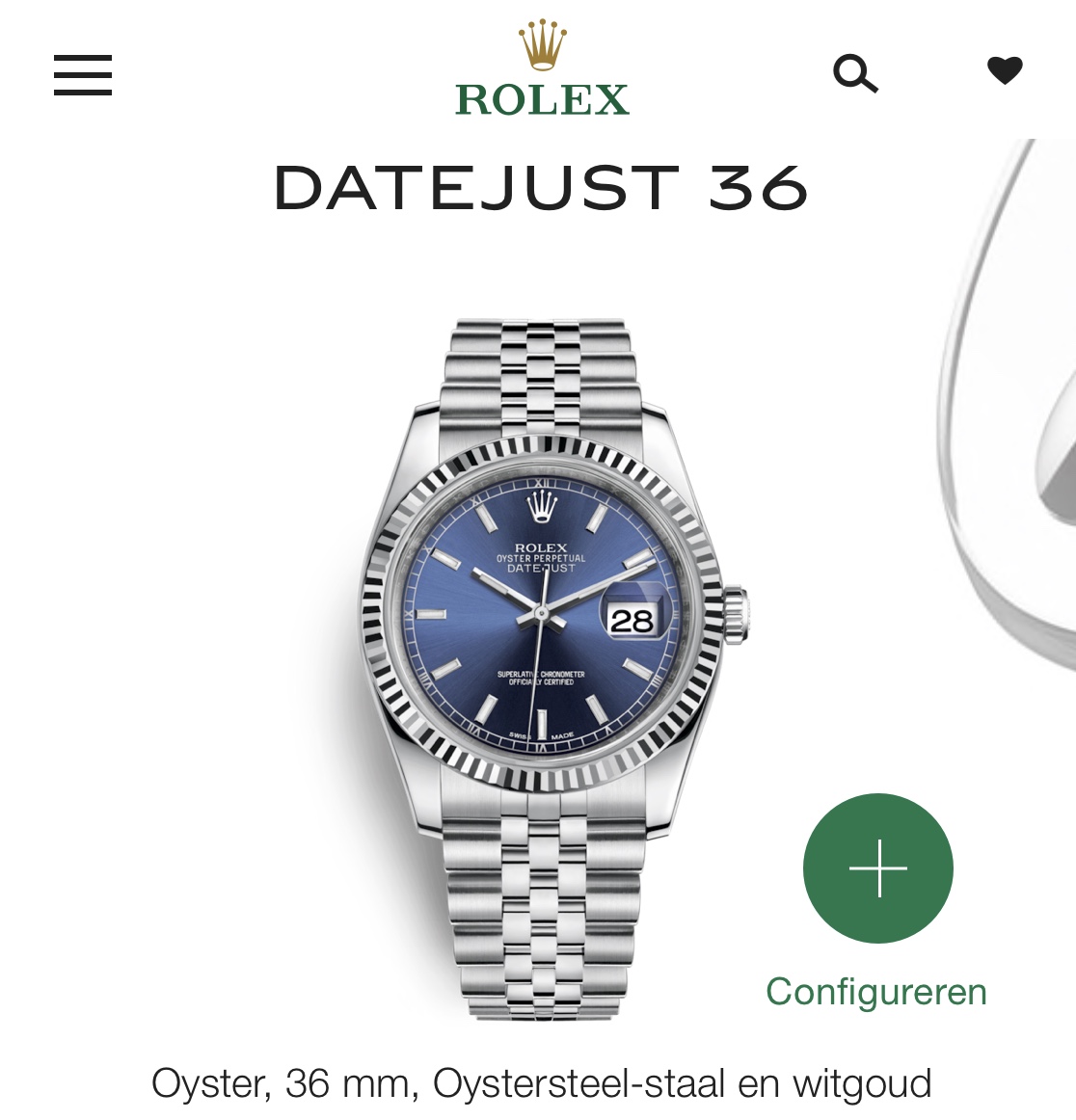Click the date window showing 28

pyautogui.click(x=632, y=620)
